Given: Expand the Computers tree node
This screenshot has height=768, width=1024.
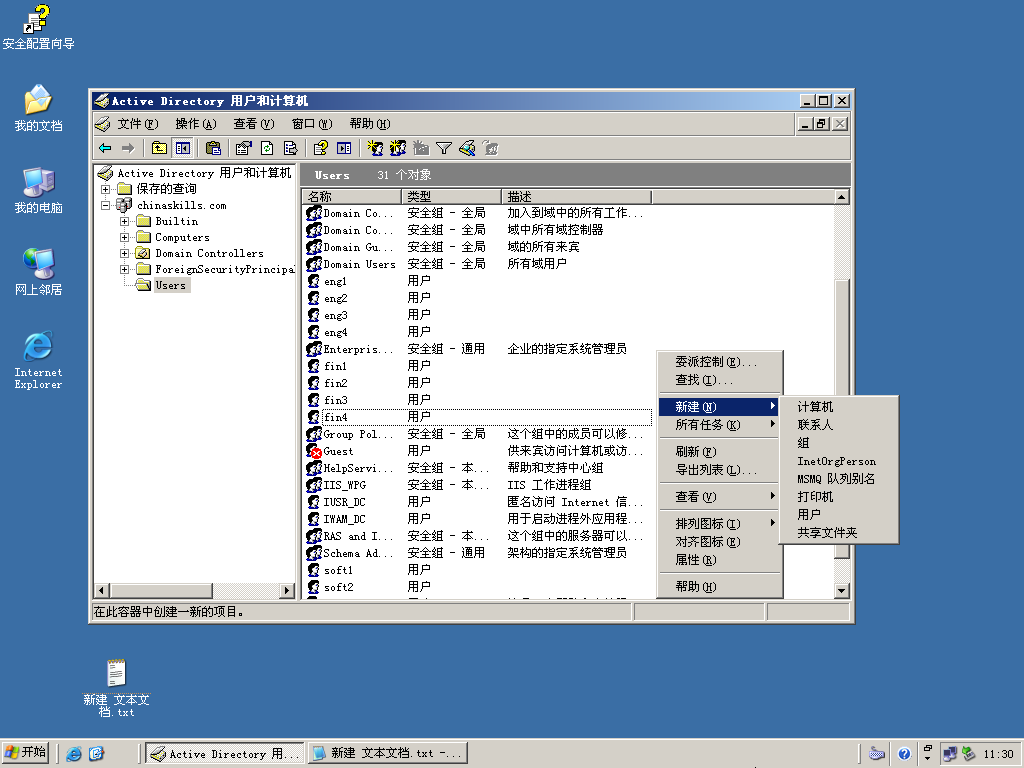Looking at the screenshot, I should point(124,237).
